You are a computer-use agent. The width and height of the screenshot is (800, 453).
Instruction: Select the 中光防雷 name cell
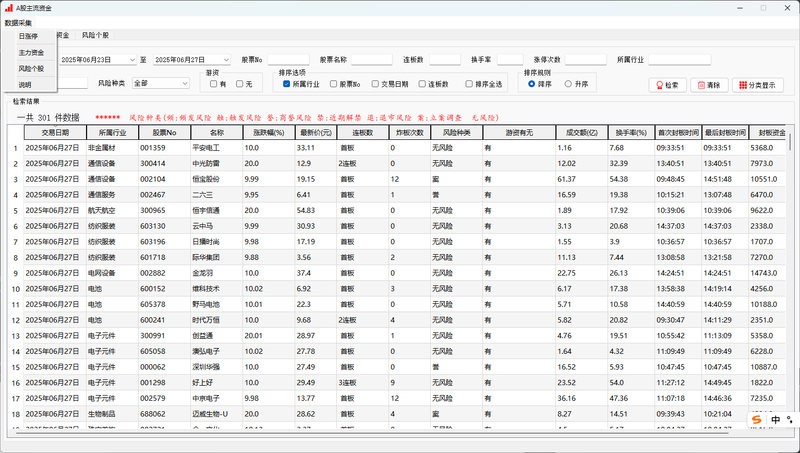tap(217, 164)
